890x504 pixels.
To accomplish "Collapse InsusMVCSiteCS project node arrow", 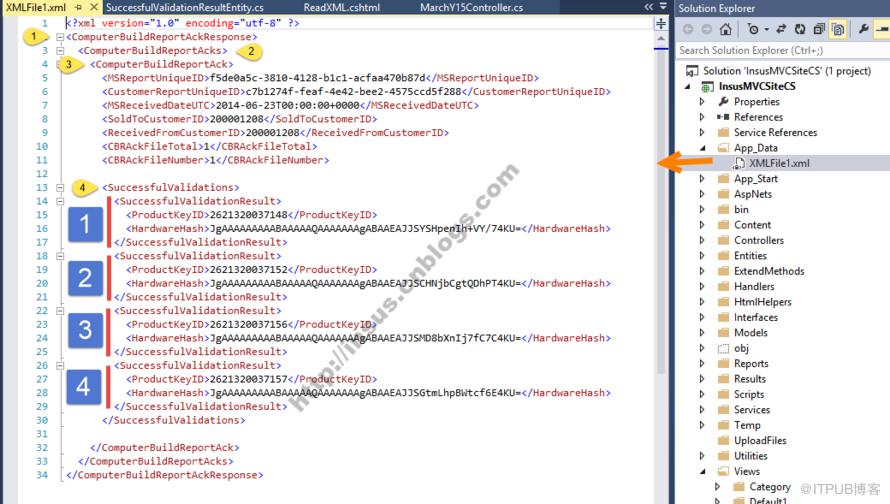I will point(689,87).
